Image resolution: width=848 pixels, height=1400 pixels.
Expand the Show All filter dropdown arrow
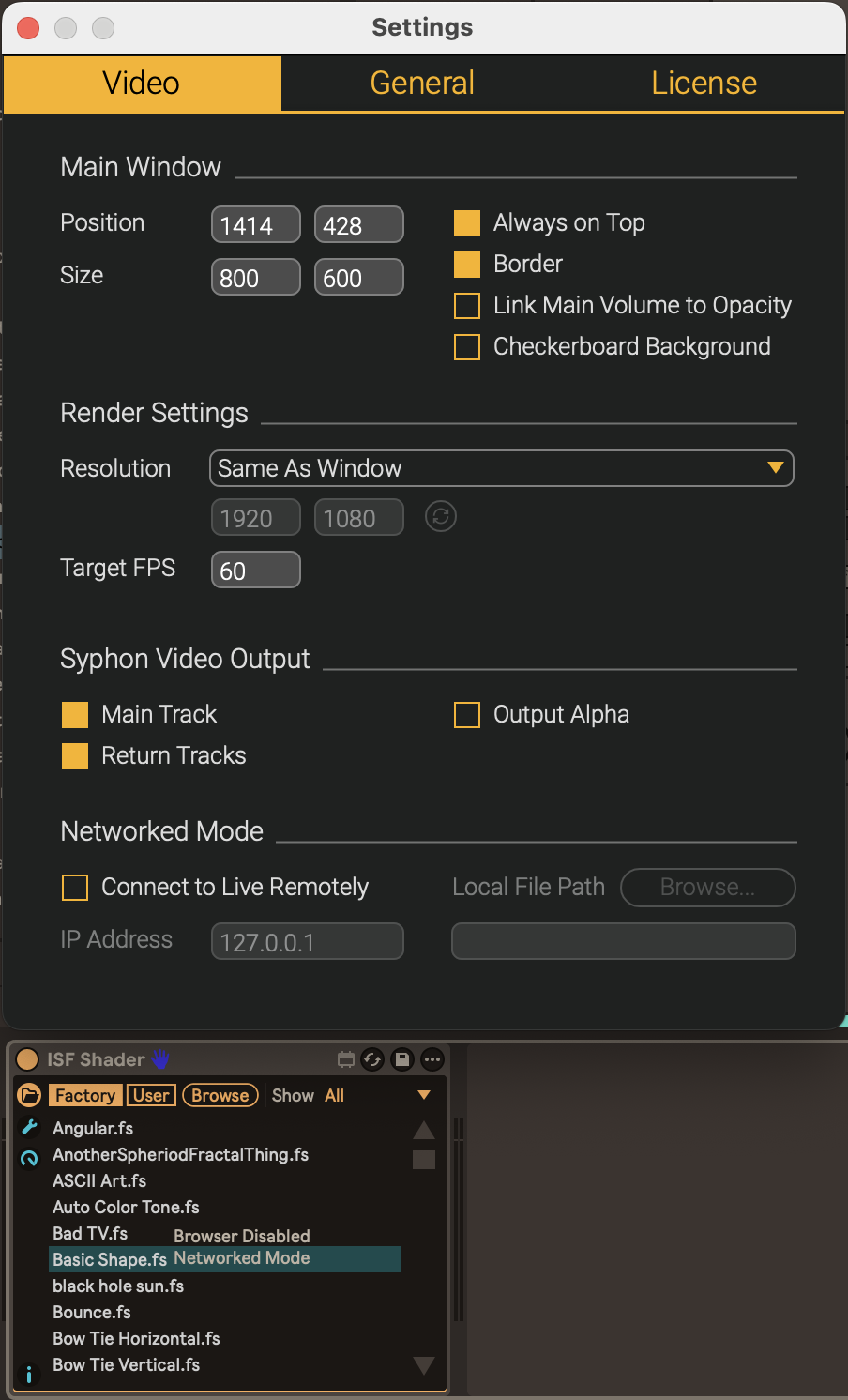pos(424,1095)
